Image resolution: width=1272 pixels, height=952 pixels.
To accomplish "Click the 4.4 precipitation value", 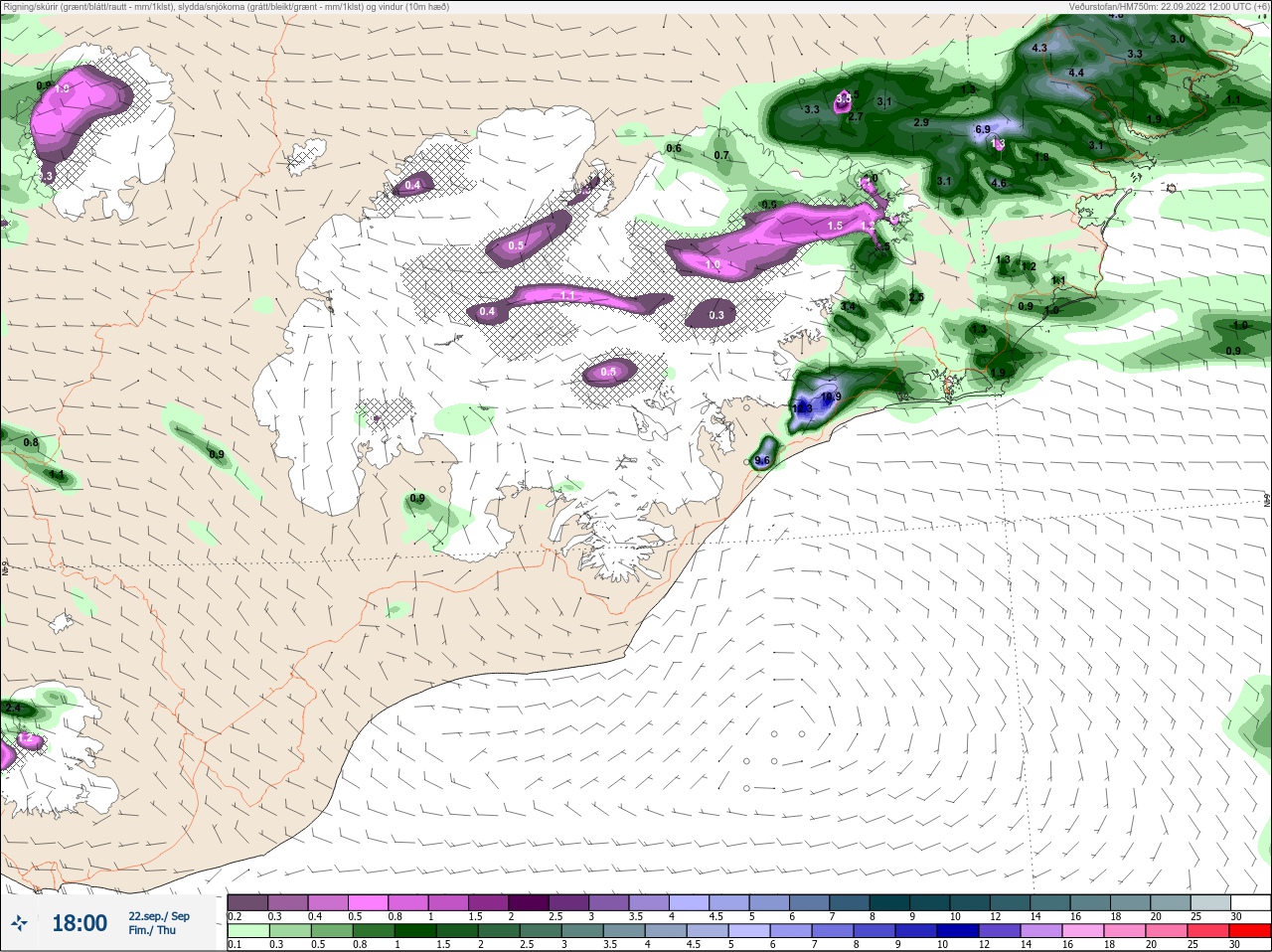I will tap(1076, 73).
